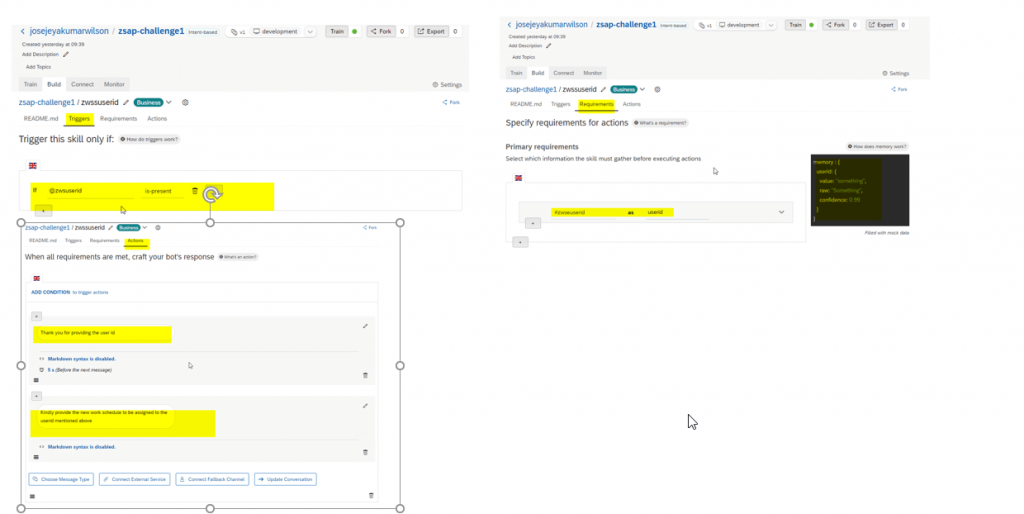Delete the 'Kindly provide' message with trash icon
The image size is (1024, 514).
[365, 452]
